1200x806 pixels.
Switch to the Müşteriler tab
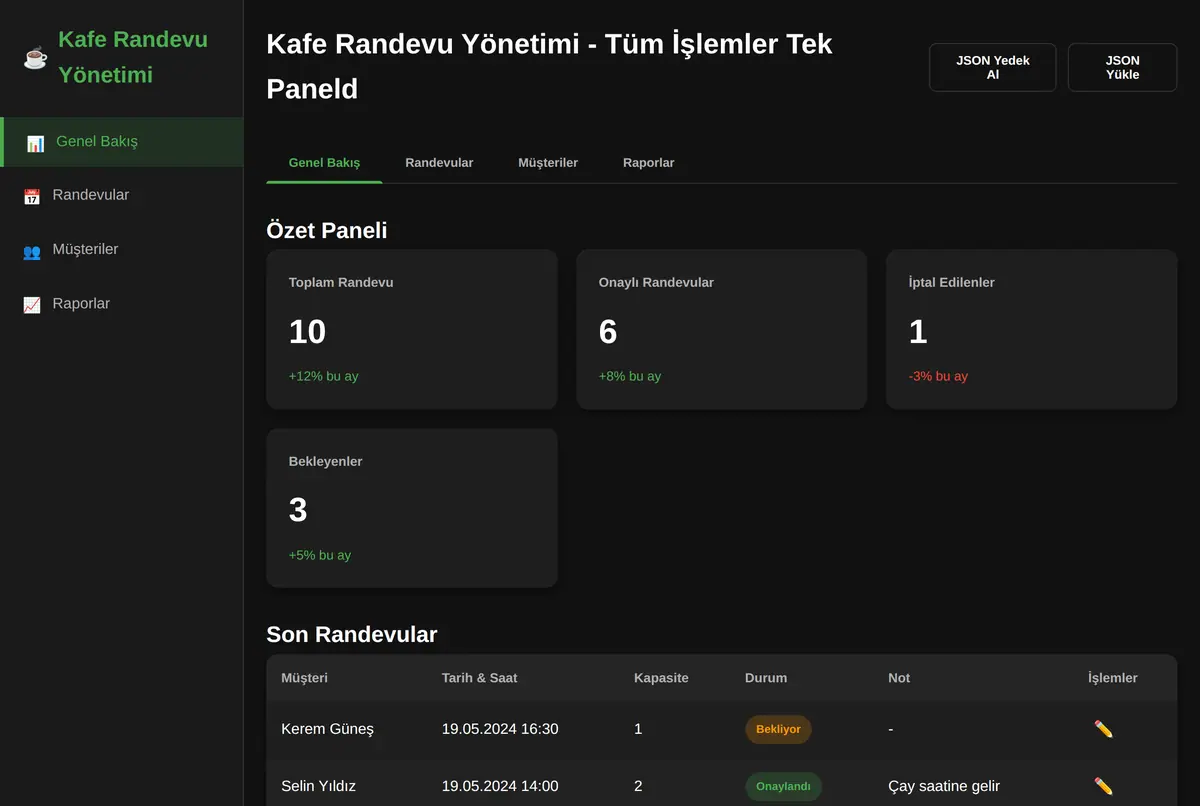[x=548, y=162]
